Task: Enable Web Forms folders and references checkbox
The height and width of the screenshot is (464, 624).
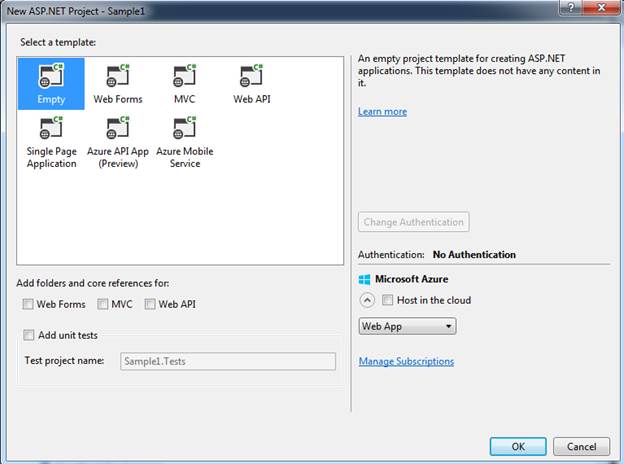Action: (28, 304)
